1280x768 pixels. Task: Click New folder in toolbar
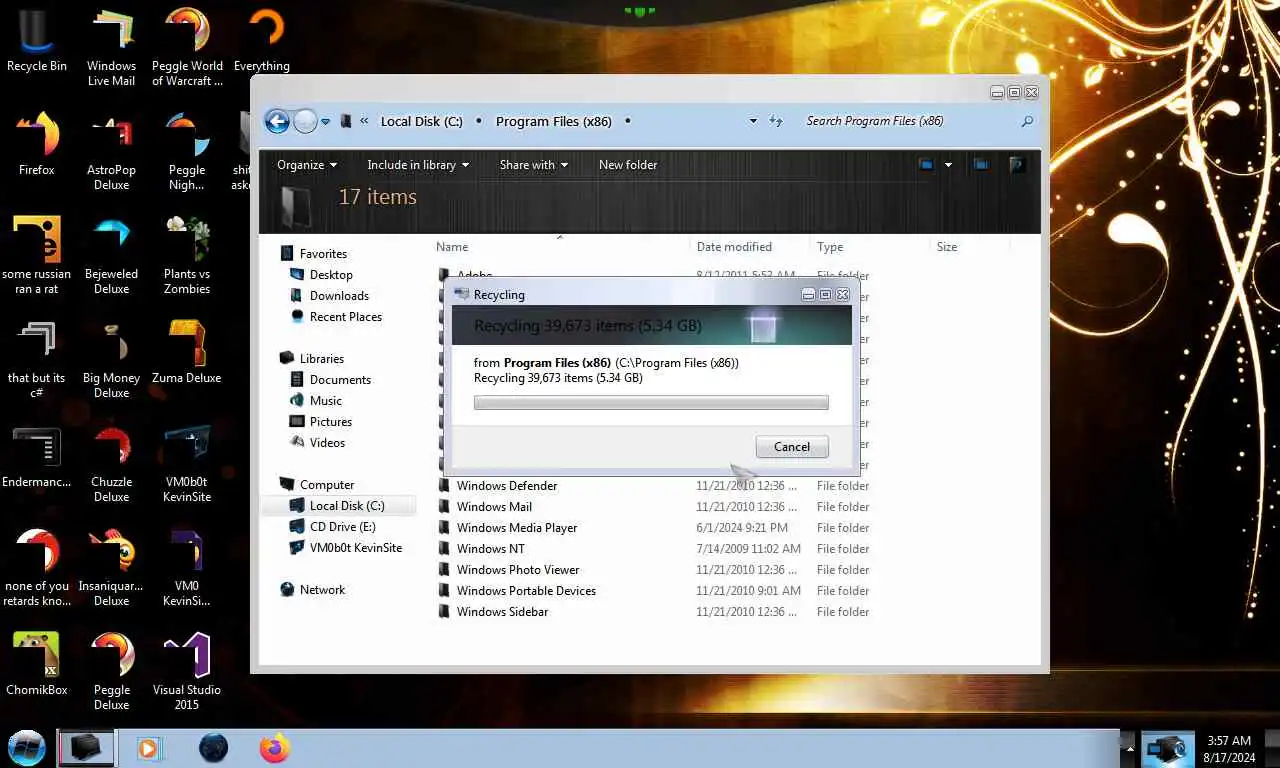pos(628,165)
